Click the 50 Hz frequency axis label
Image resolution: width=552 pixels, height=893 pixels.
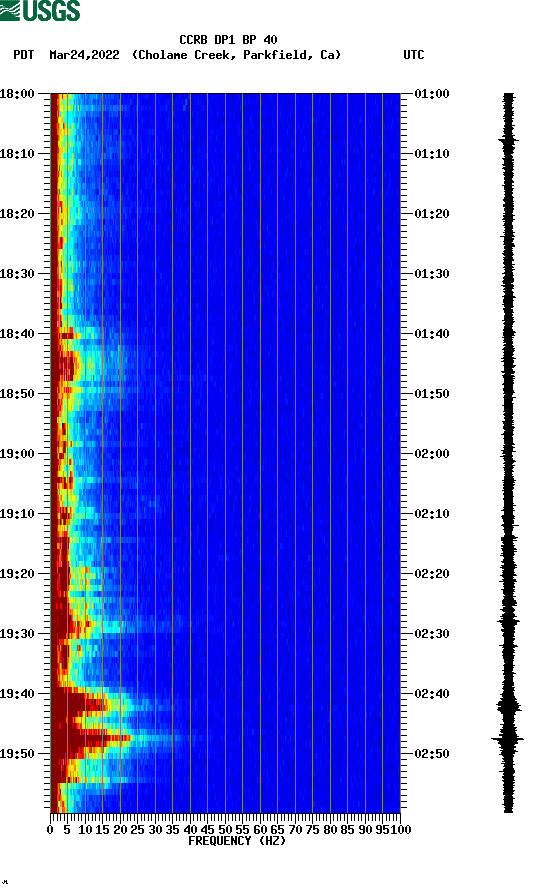point(225,830)
